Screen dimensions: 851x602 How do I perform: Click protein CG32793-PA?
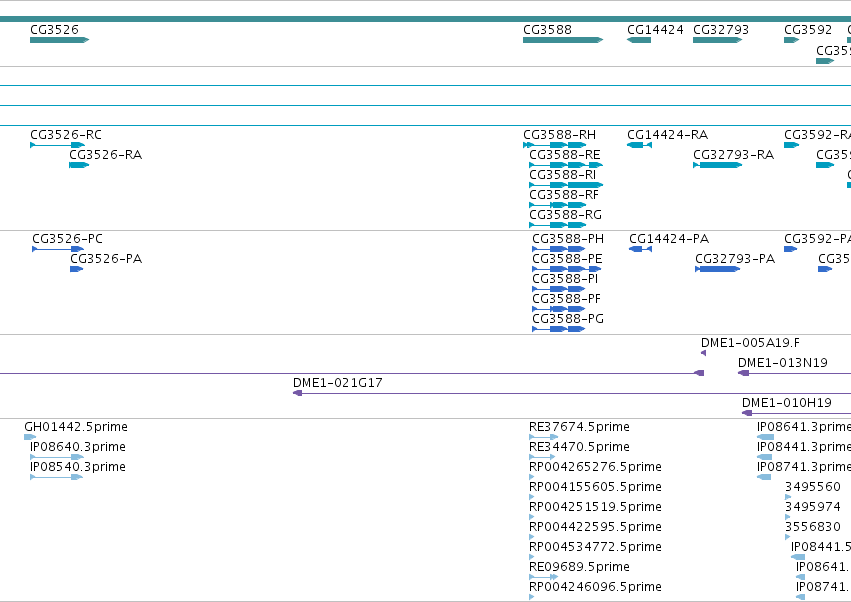(717, 269)
